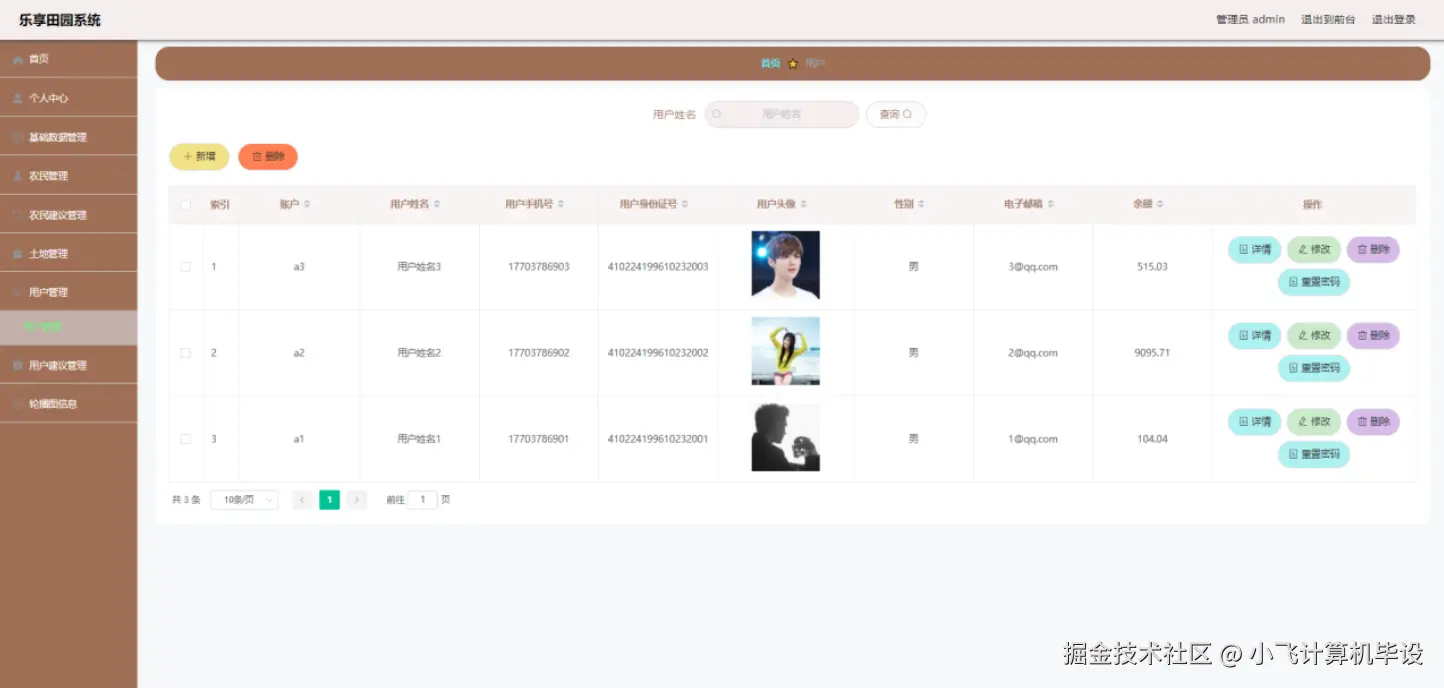Open 详情 for account a1
This screenshot has height=688, width=1444.
coord(1254,422)
